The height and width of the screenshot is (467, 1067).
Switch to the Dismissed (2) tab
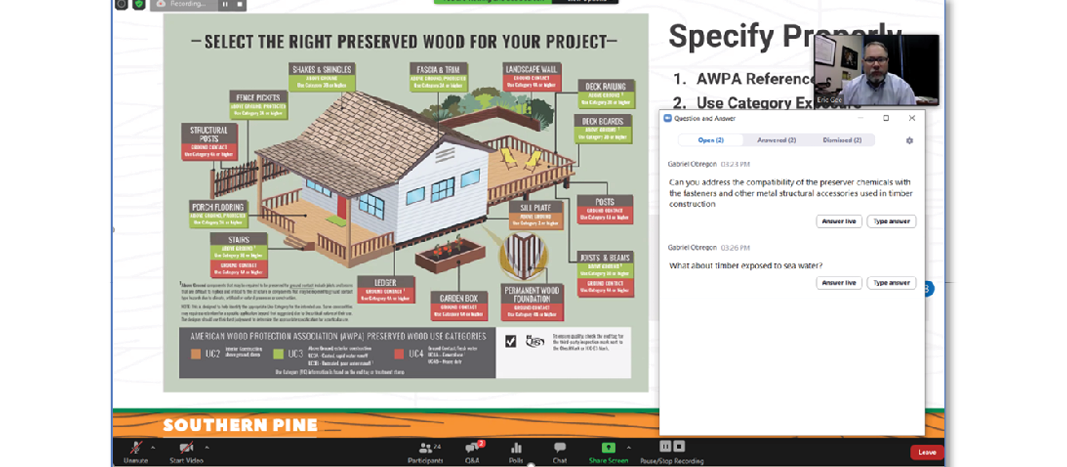842,140
